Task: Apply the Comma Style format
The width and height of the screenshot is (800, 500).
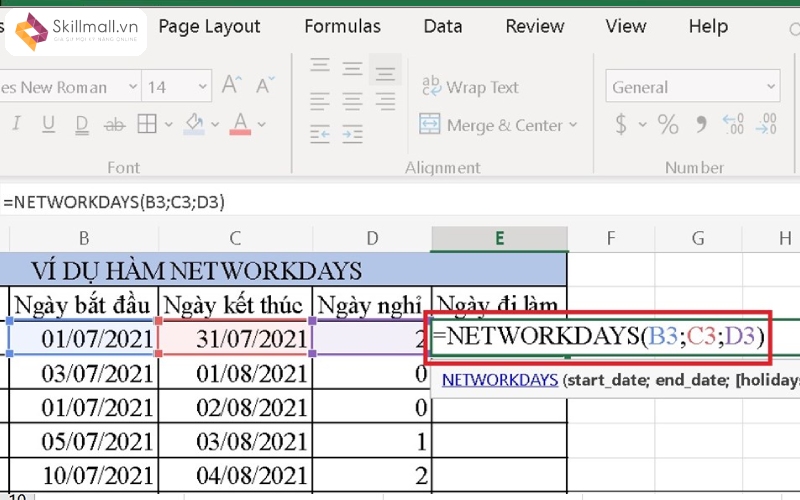Action: click(x=700, y=125)
